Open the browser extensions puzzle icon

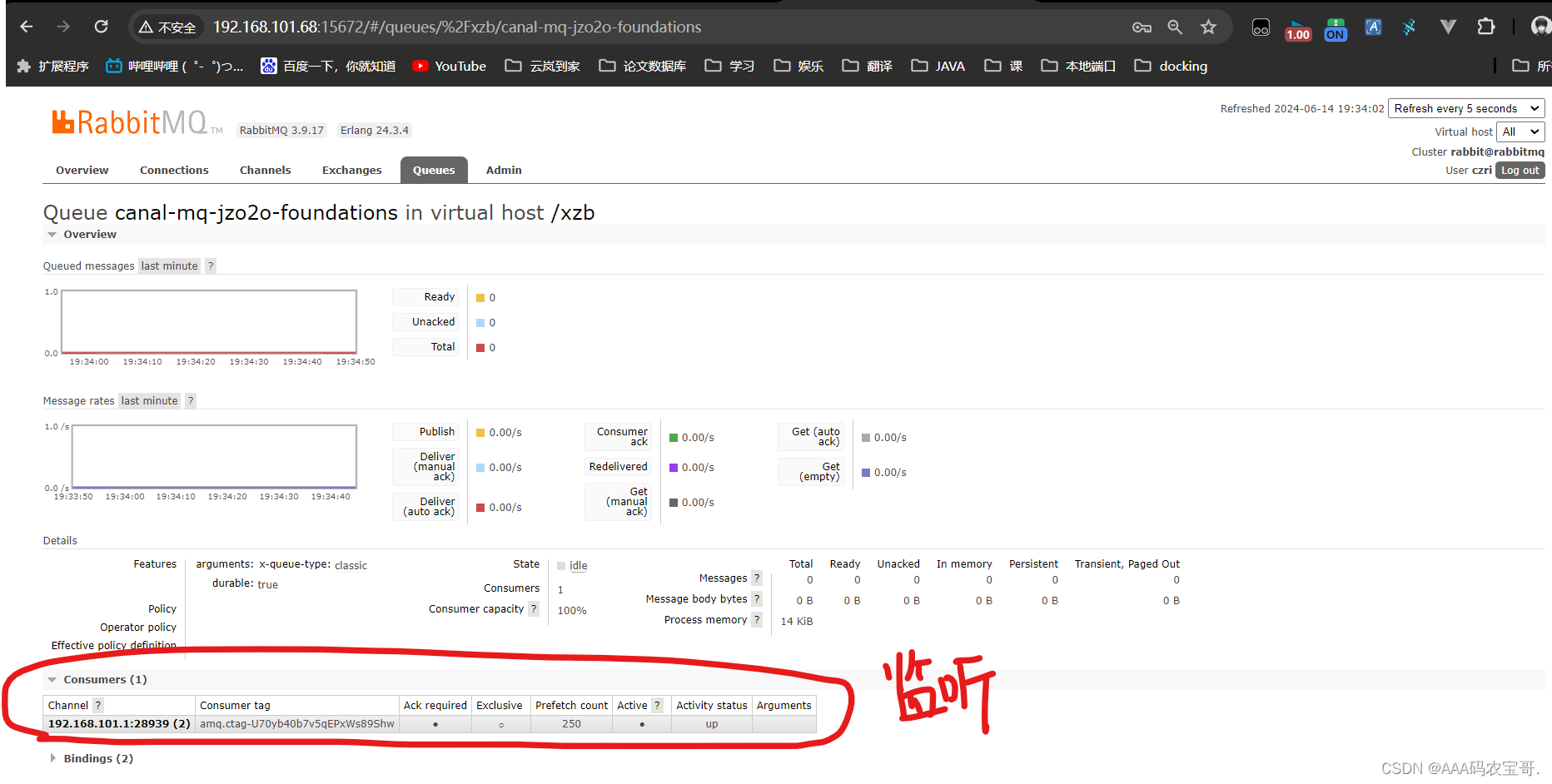(1486, 27)
